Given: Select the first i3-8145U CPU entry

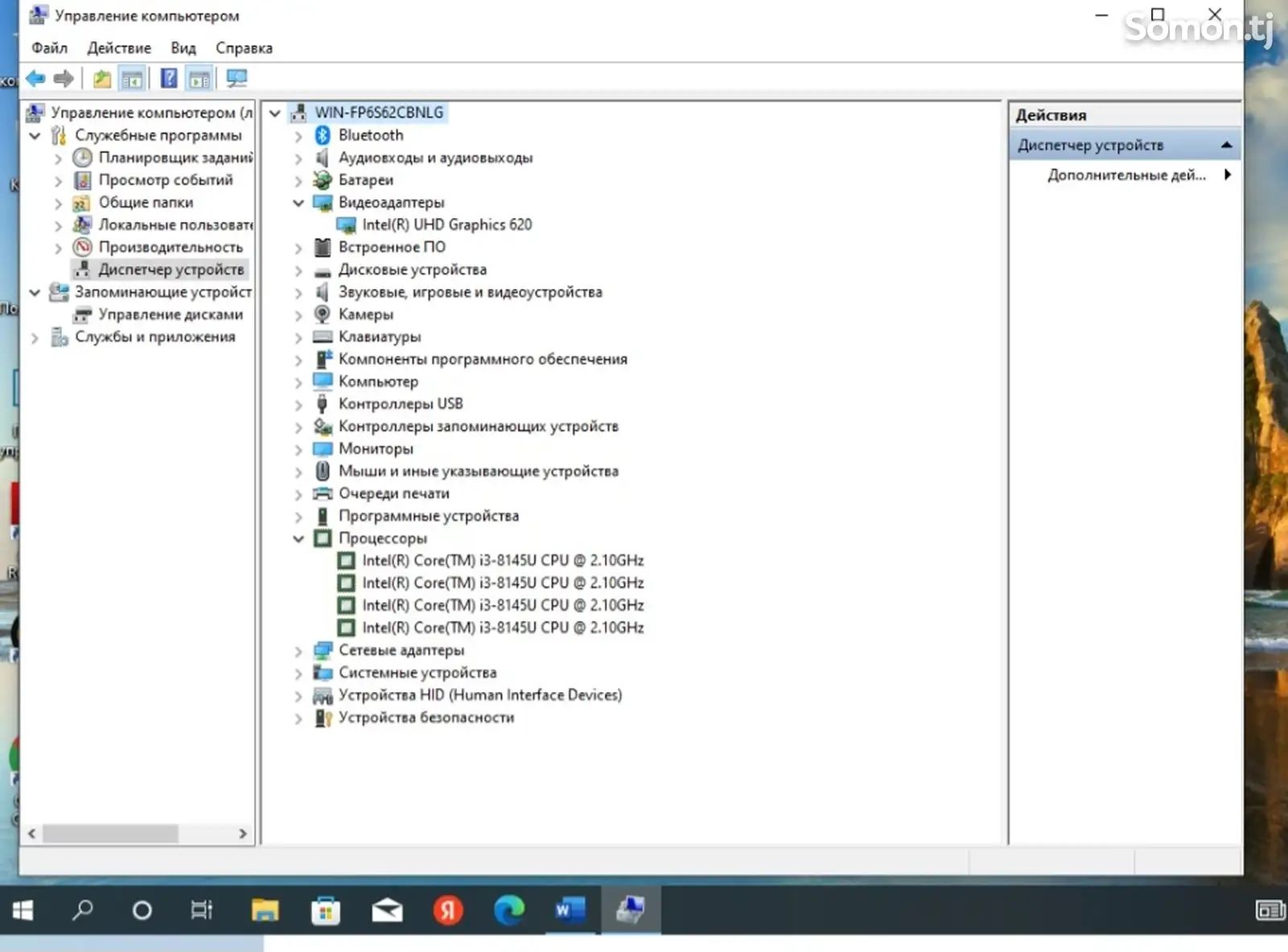Looking at the screenshot, I should (x=503, y=560).
